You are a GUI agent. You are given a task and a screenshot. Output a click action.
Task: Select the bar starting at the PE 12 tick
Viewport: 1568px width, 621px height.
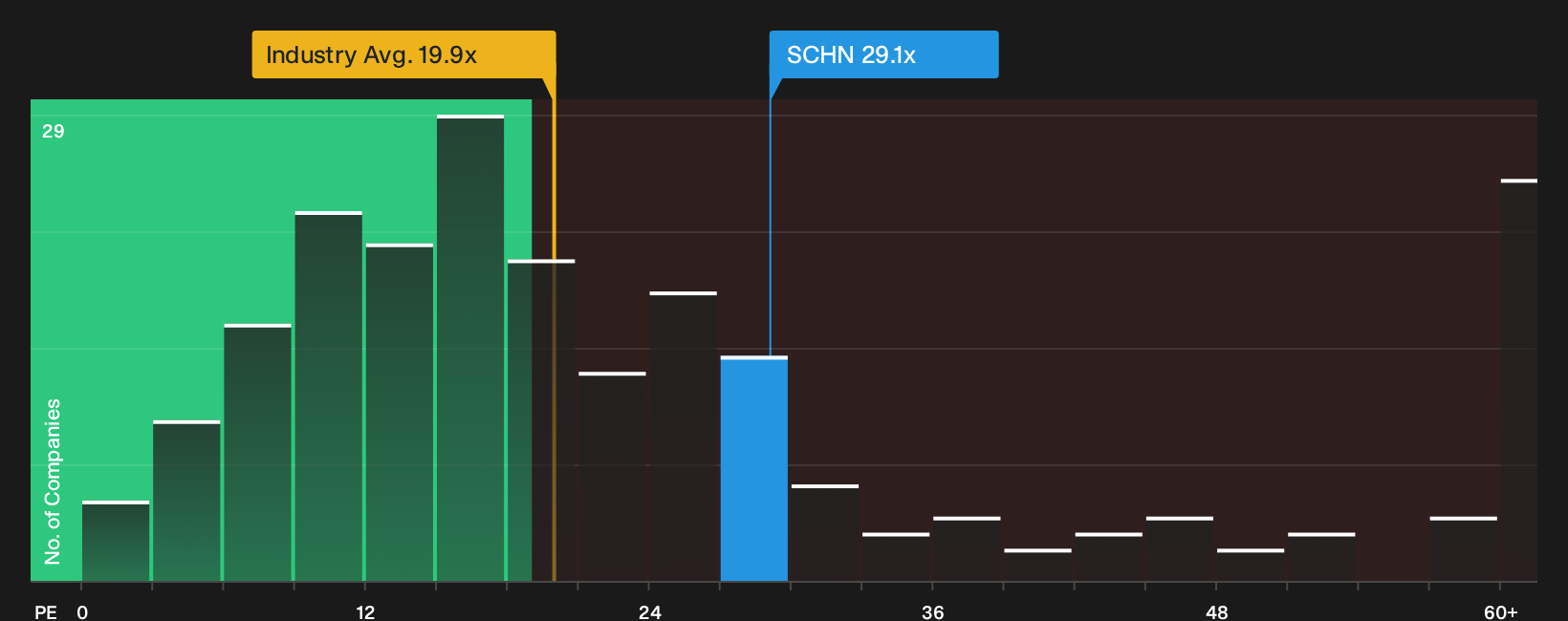400,413
